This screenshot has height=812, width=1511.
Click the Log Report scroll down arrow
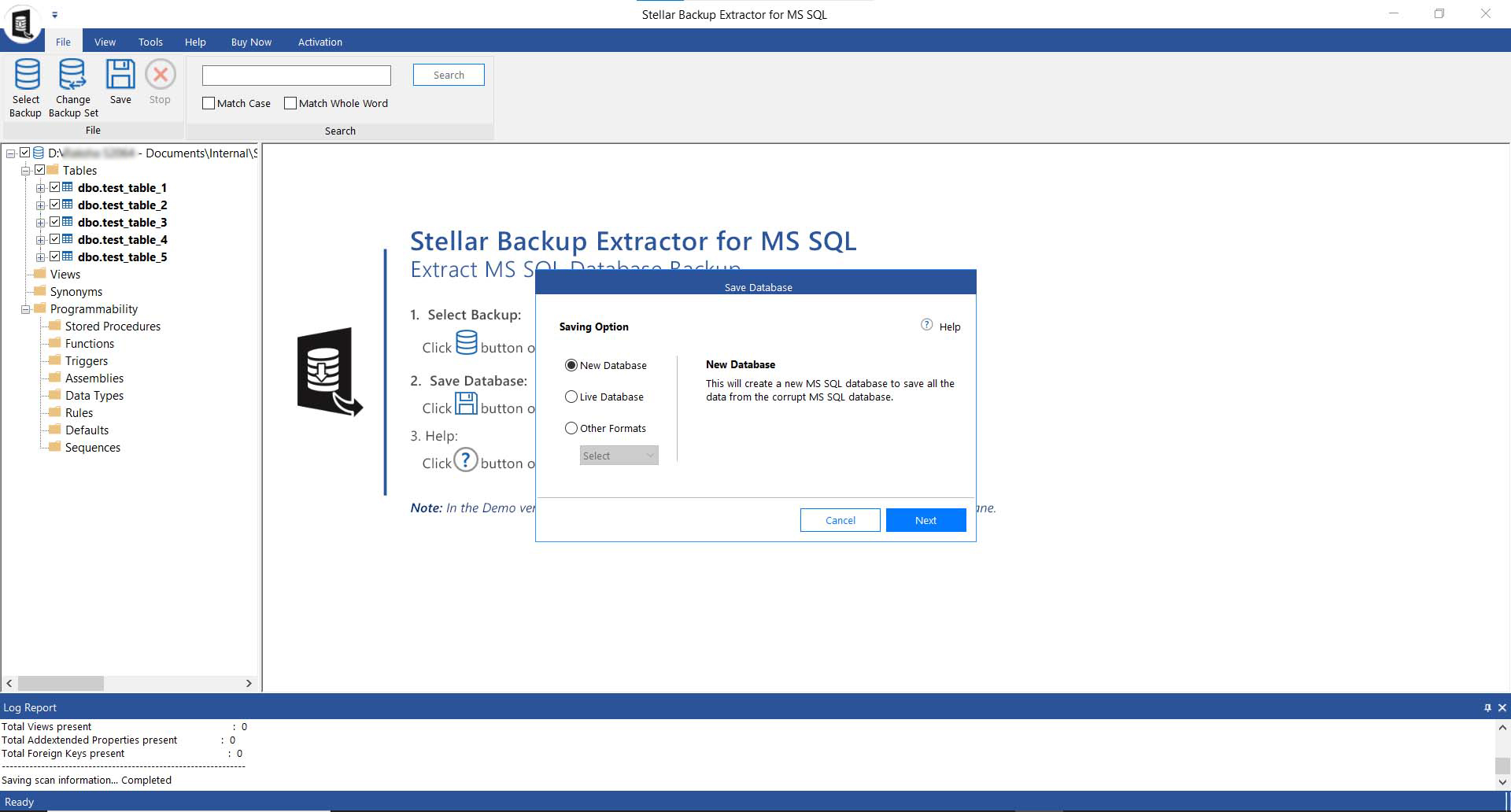coord(1502,782)
